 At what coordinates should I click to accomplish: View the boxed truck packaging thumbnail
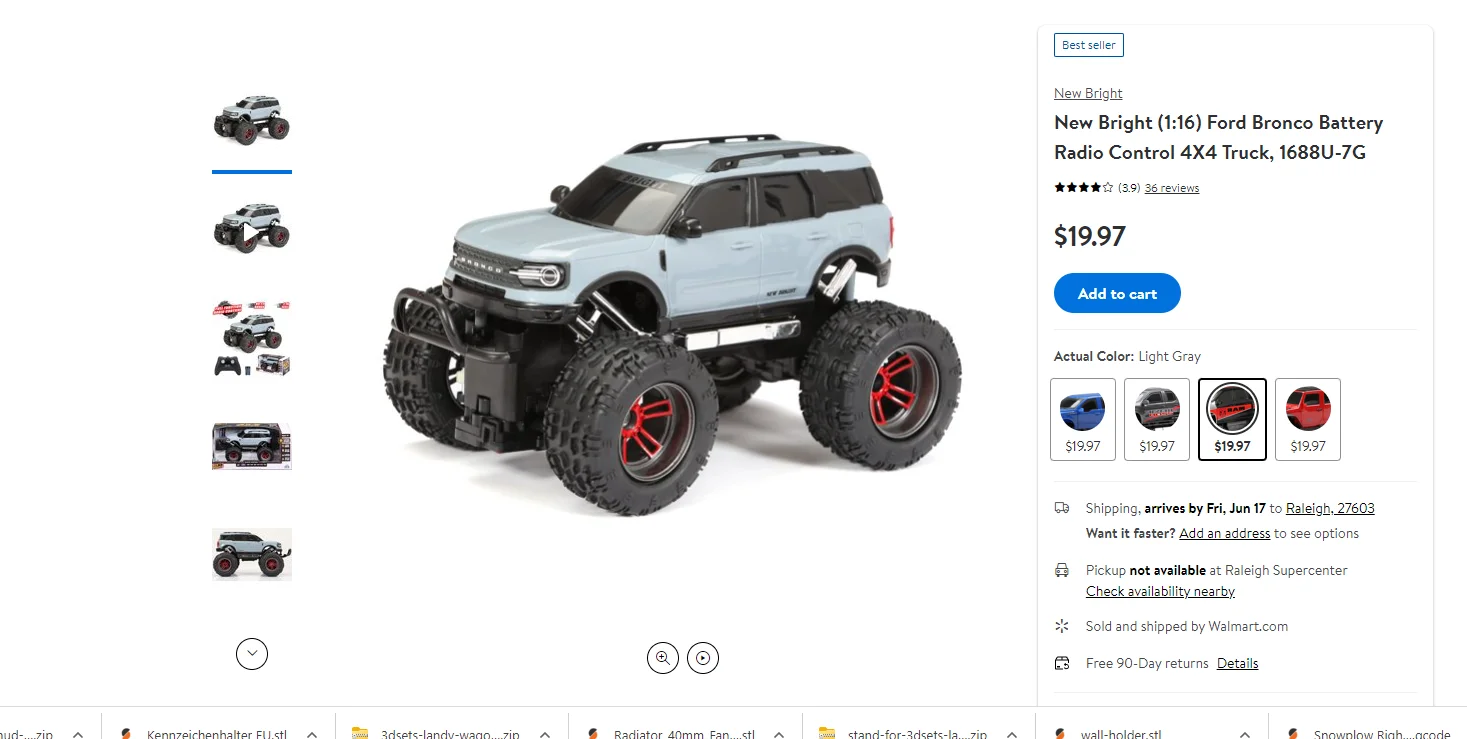(252, 446)
